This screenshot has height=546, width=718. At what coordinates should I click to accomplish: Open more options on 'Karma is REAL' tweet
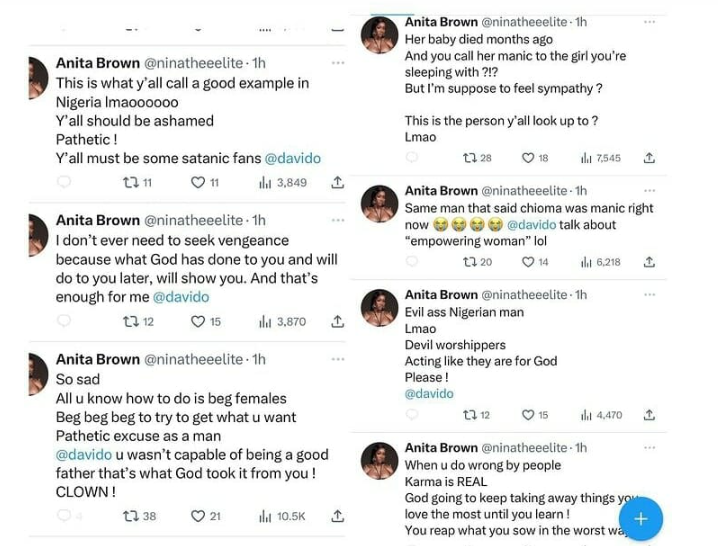[x=651, y=448]
